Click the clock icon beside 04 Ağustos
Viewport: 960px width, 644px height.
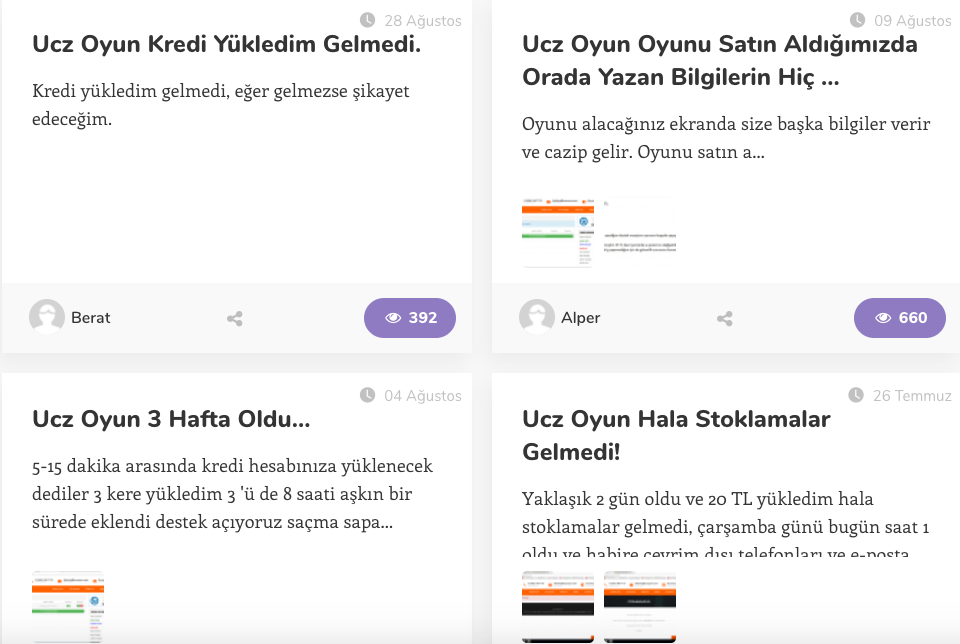pyautogui.click(x=368, y=396)
